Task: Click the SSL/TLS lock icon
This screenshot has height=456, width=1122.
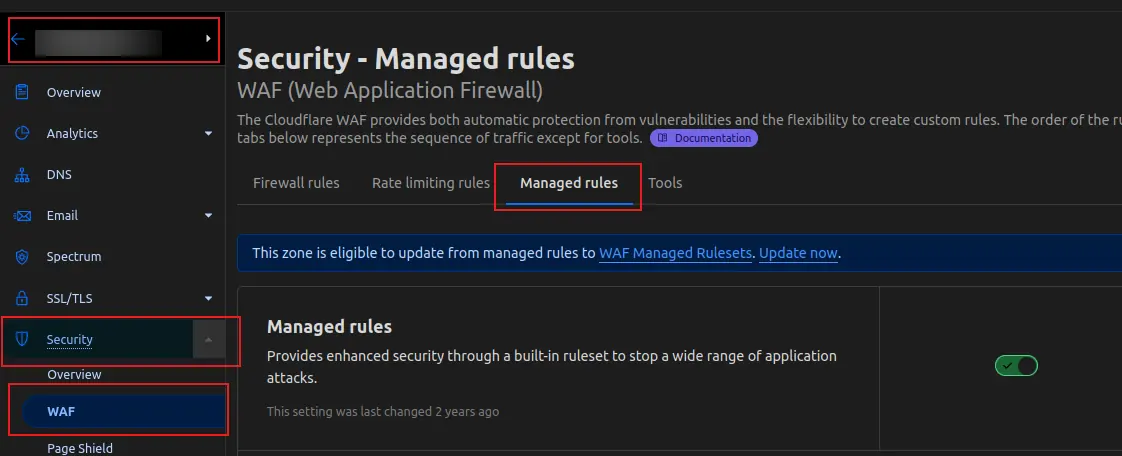Action: coord(22,298)
